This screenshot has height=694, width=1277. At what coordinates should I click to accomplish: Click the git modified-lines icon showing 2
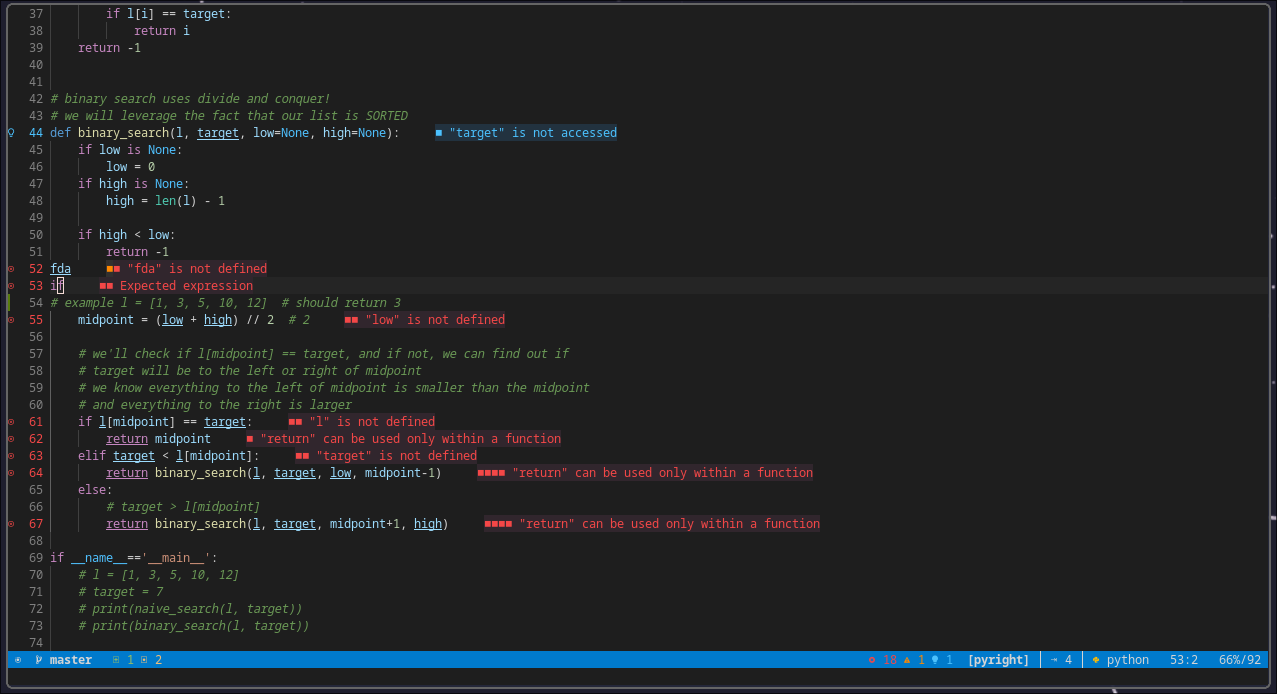(144, 660)
